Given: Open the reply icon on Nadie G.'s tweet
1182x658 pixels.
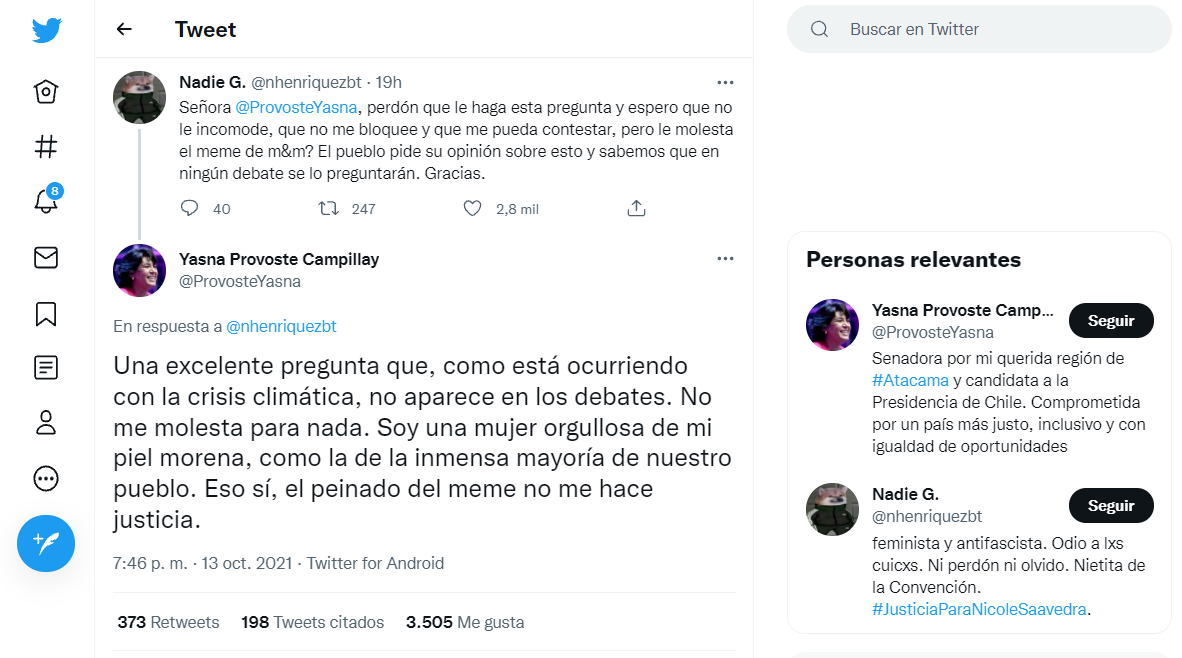Looking at the screenshot, I should tap(189, 208).
